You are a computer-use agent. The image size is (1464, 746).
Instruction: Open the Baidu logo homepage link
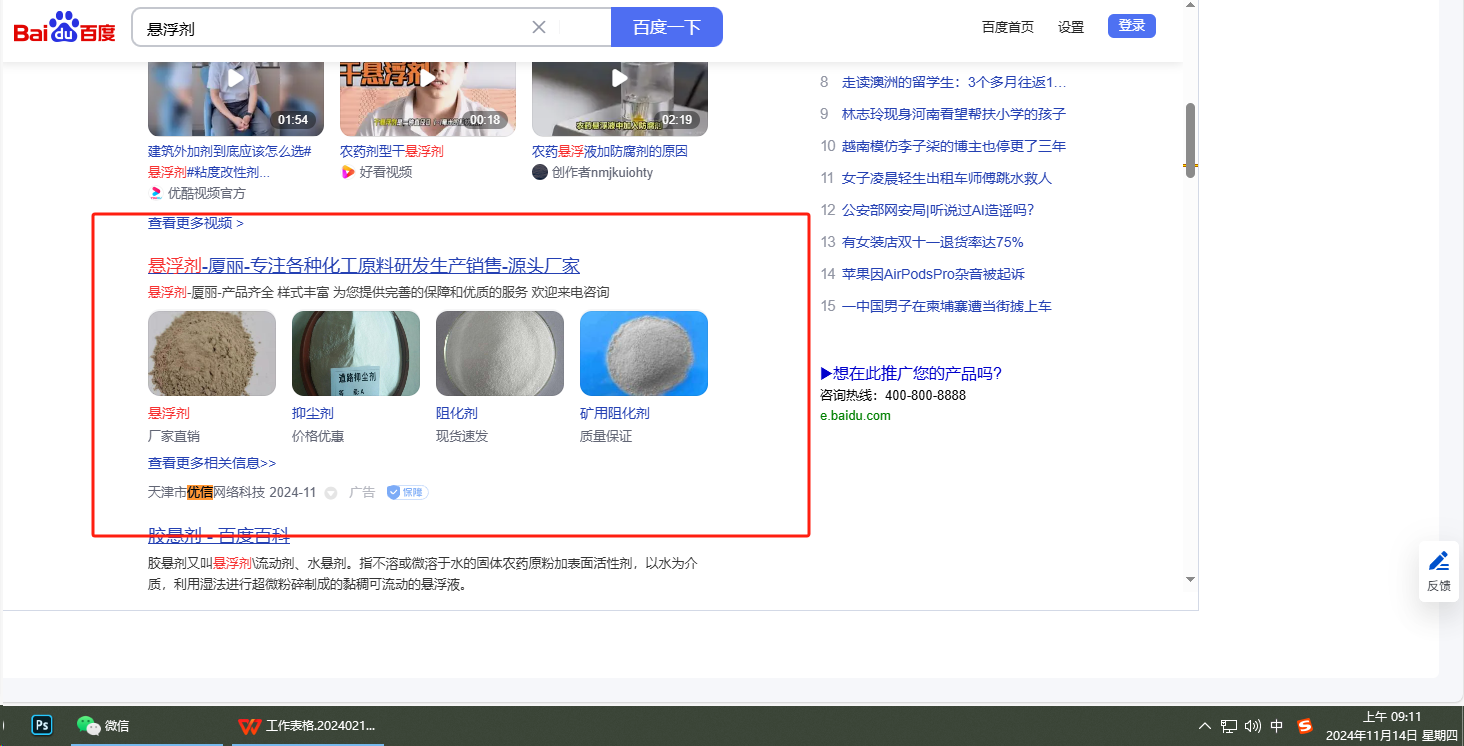(x=65, y=28)
